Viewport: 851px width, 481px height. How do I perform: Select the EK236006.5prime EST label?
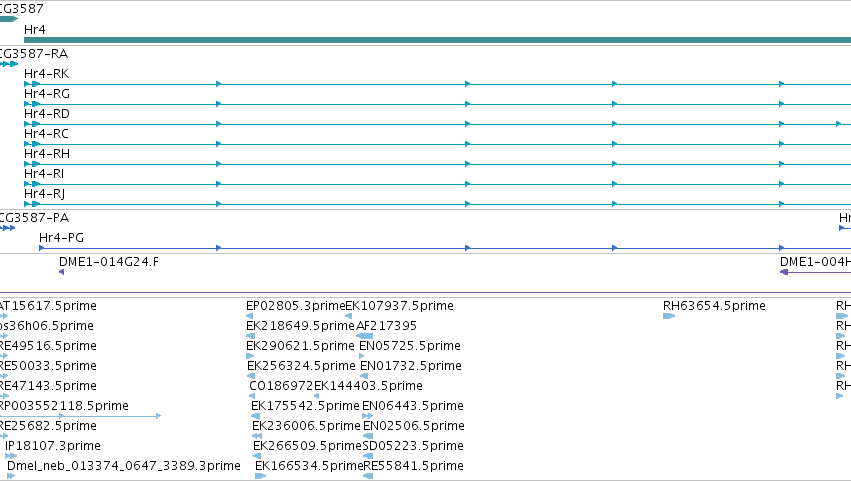click(306, 426)
